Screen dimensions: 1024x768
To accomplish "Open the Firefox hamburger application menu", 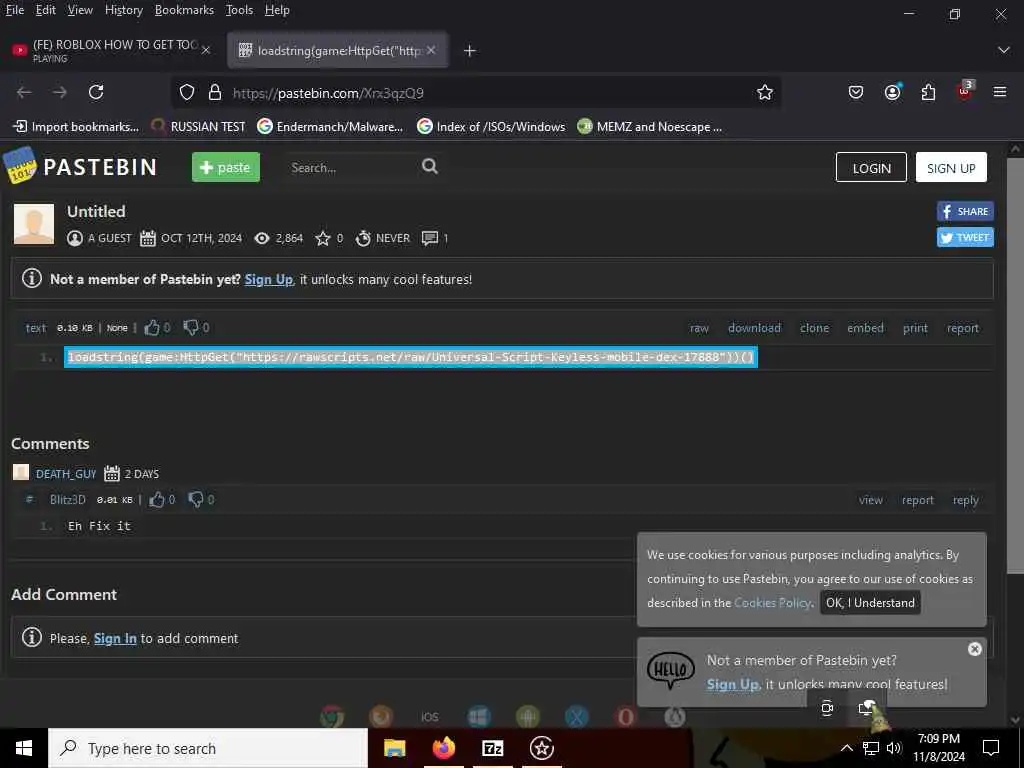I will tap(1000, 92).
